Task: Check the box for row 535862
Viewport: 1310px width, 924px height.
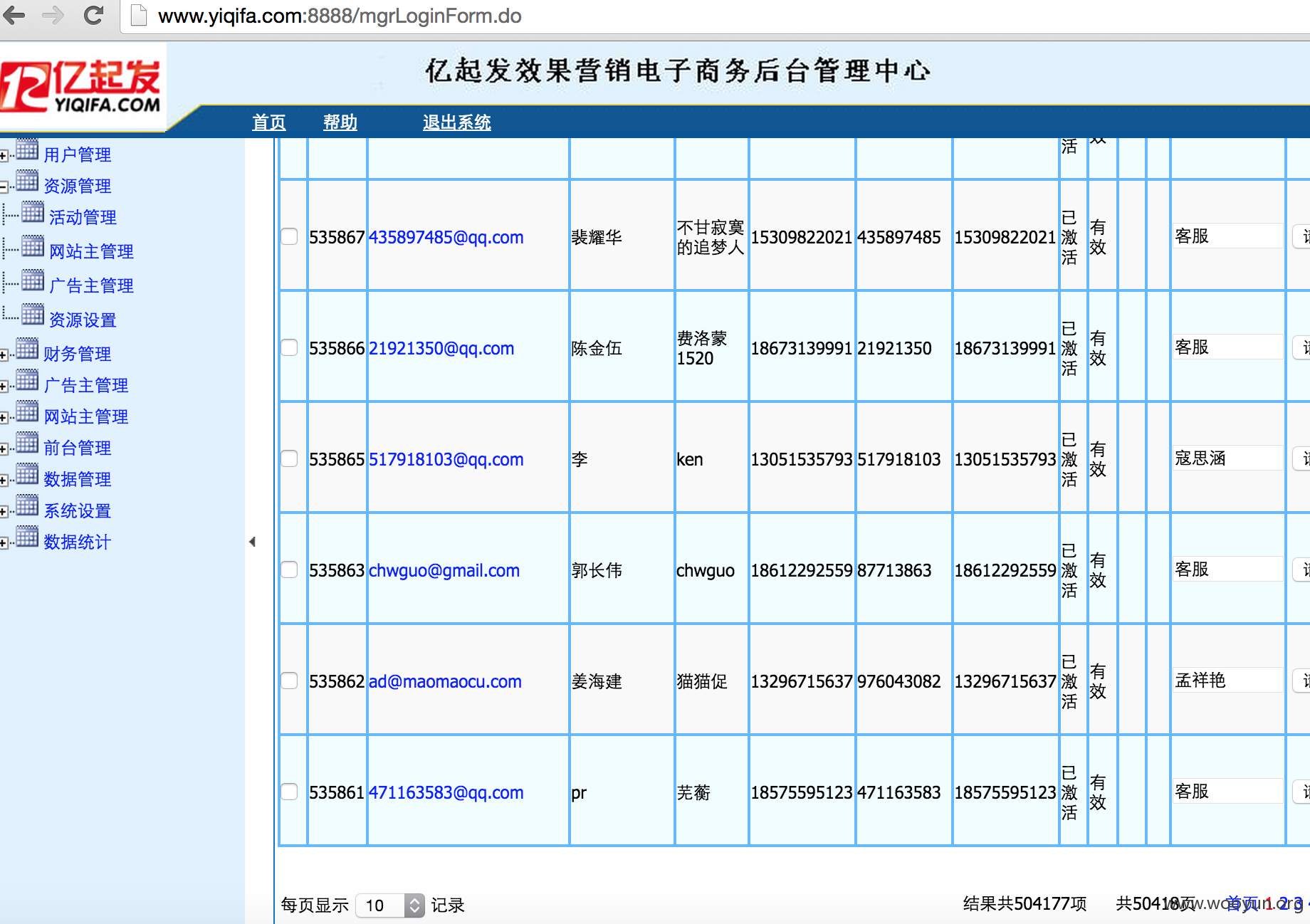Action: click(289, 681)
